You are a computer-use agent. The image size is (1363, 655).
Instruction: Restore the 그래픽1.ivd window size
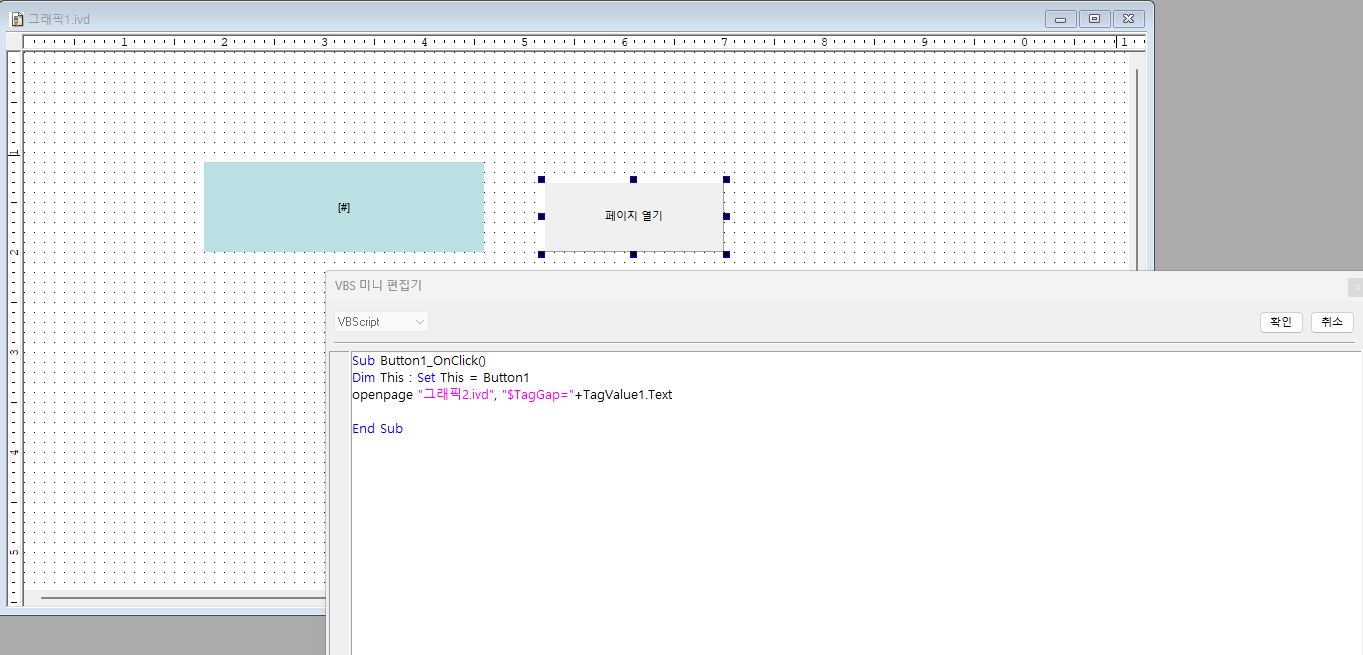(x=1094, y=19)
